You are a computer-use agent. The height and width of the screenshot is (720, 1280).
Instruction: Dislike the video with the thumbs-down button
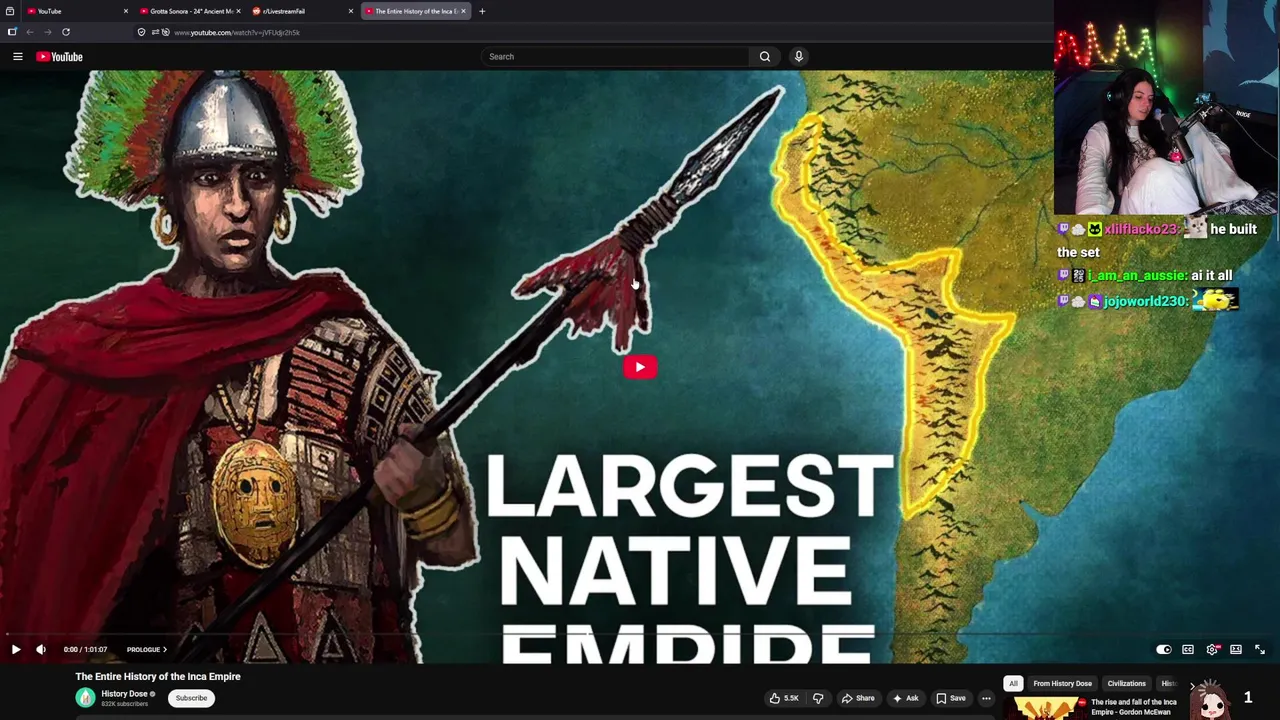coord(818,698)
